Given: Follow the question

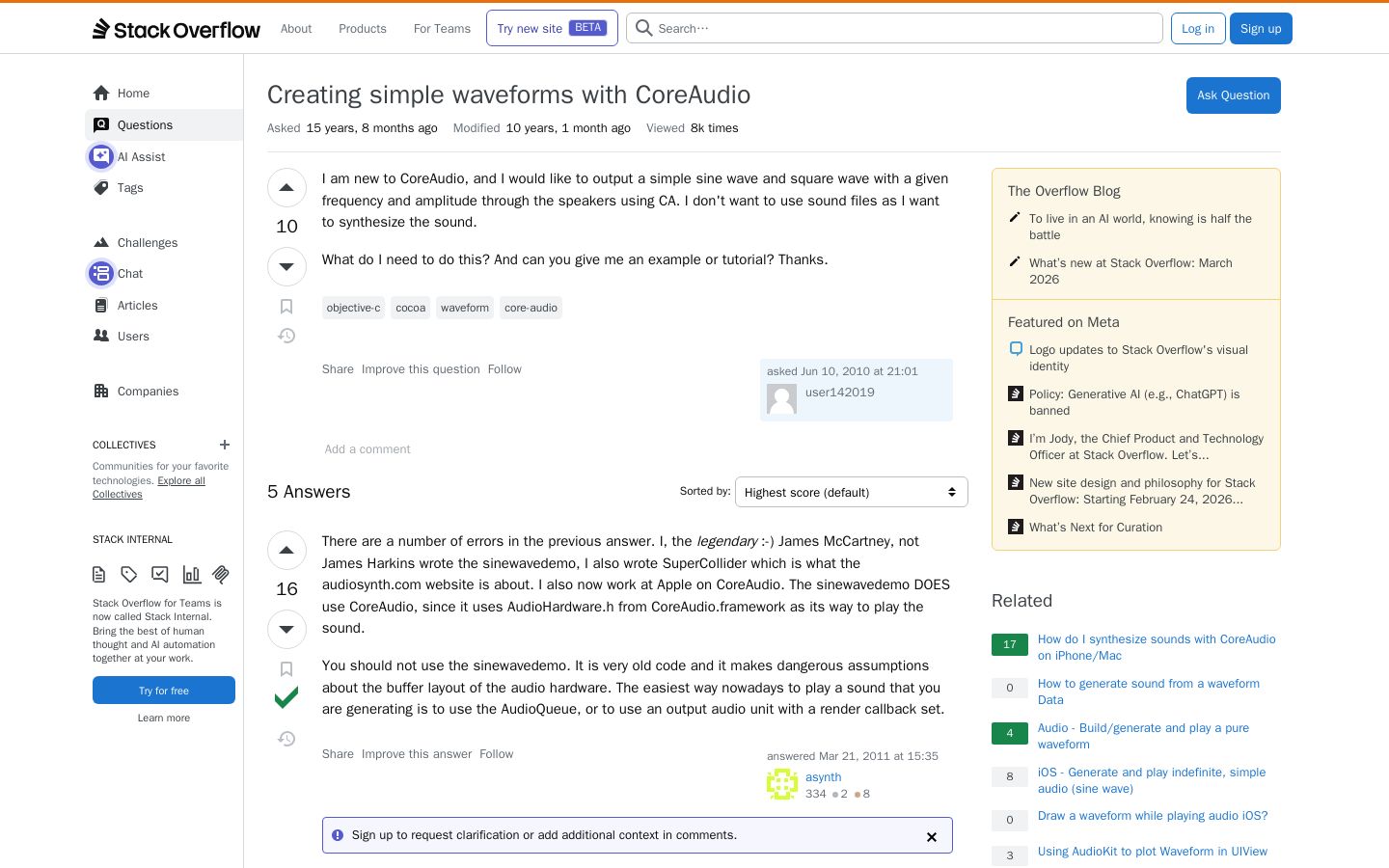Looking at the screenshot, I should coord(504,369).
